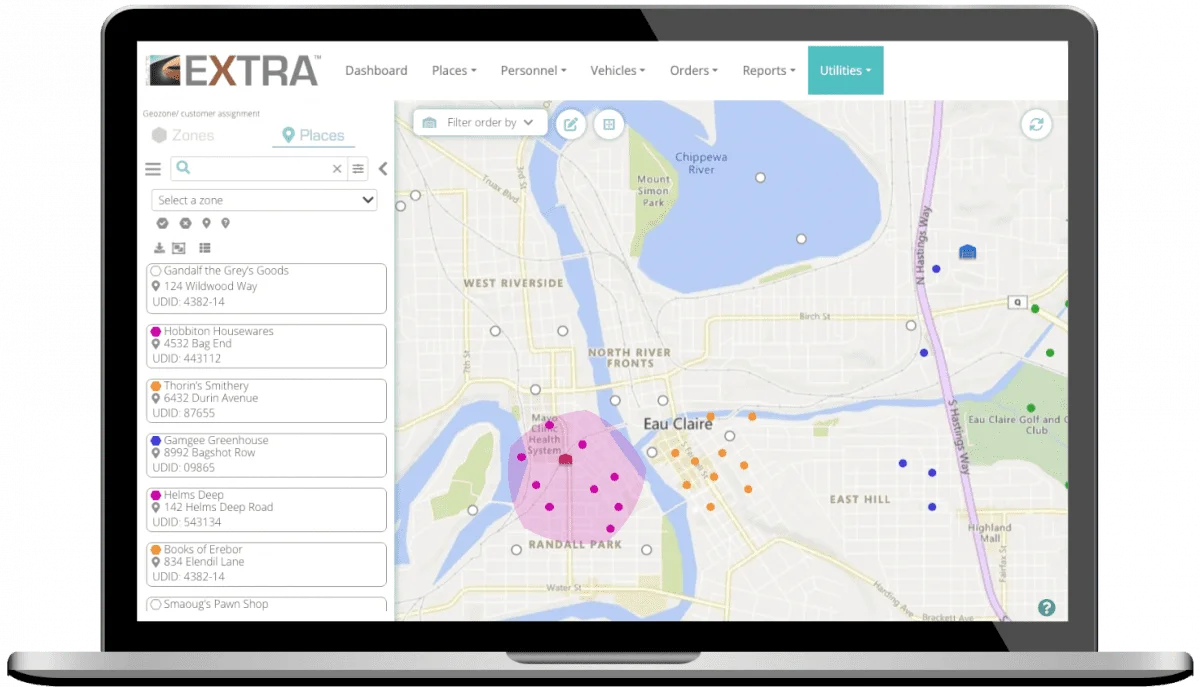Click the map edit pencil button
Viewport: 1200px width, 687px height.
(571, 124)
